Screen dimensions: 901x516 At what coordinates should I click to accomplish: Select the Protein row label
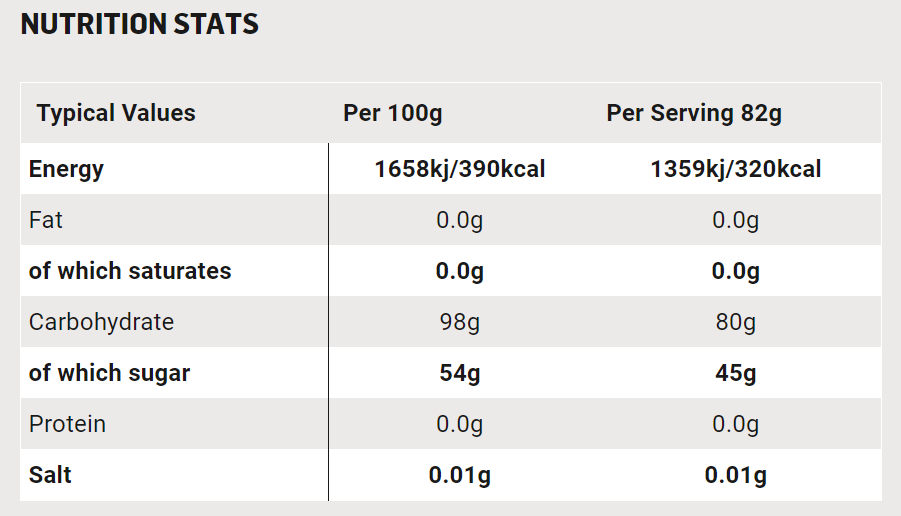click(x=67, y=424)
